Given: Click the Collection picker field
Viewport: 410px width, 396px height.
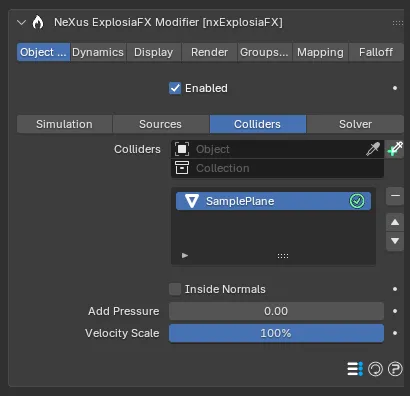Looking at the screenshot, I should (277, 168).
